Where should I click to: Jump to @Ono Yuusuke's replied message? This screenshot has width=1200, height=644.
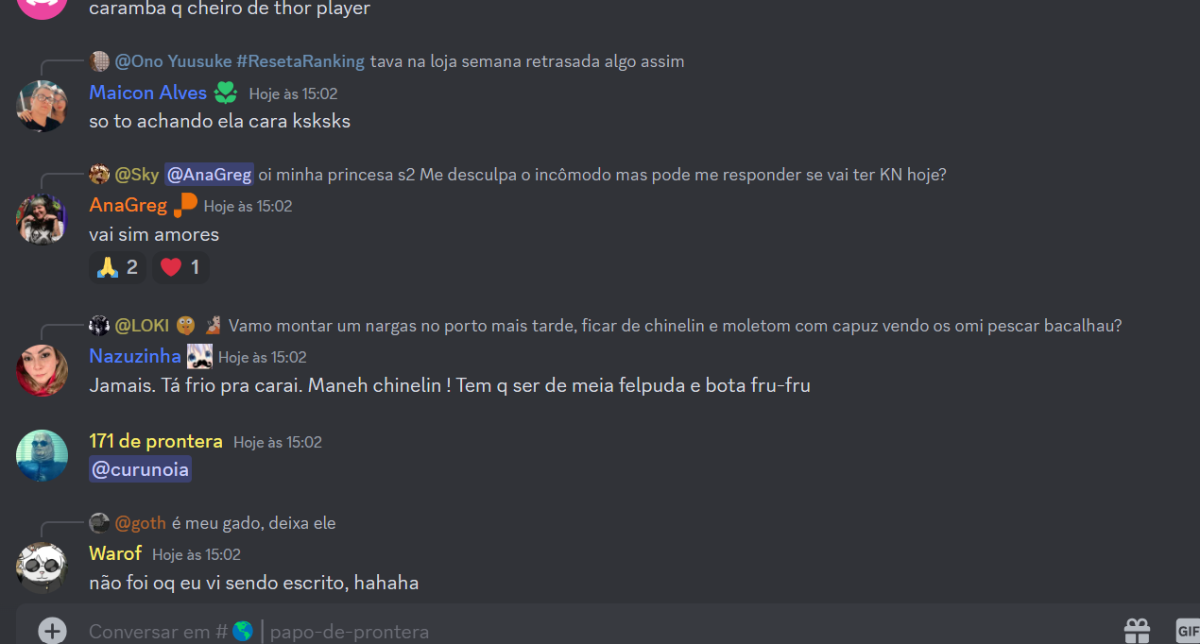coord(529,61)
